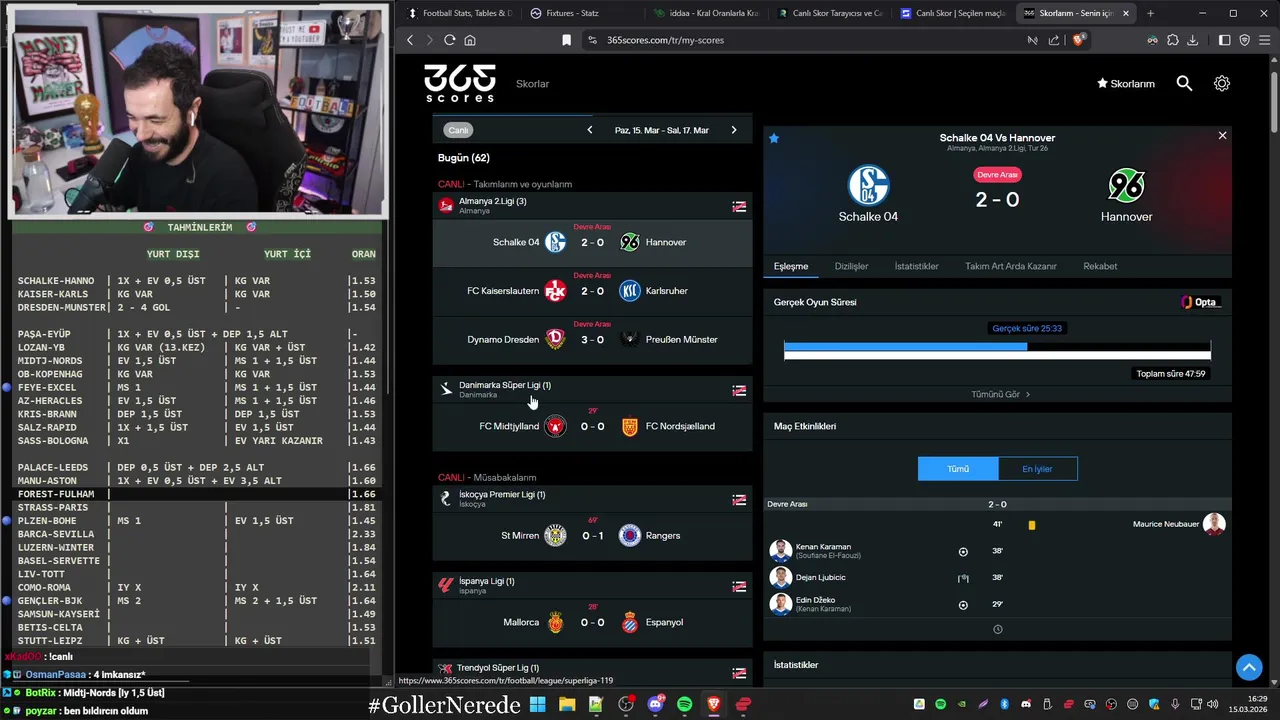Click the 365scores logo
The height and width of the screenshot is (720, 1280).
click(460, 83)
